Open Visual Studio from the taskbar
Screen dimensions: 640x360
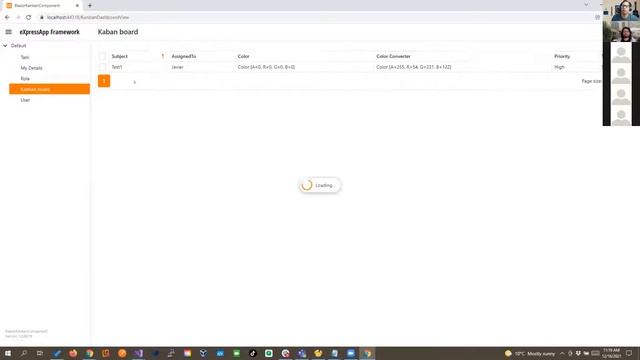[138, 353]
